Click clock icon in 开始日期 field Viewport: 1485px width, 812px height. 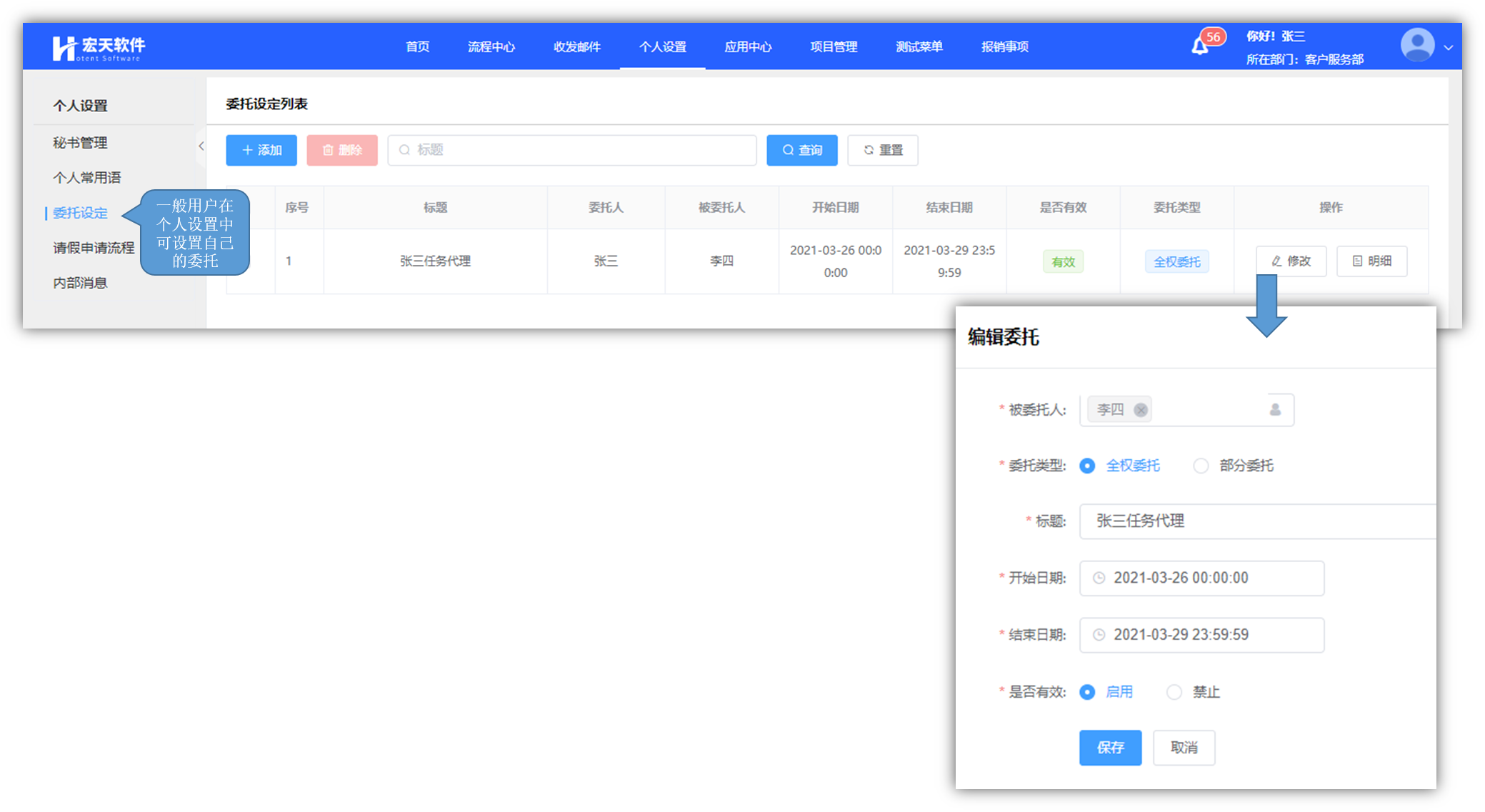point(1099,578)
